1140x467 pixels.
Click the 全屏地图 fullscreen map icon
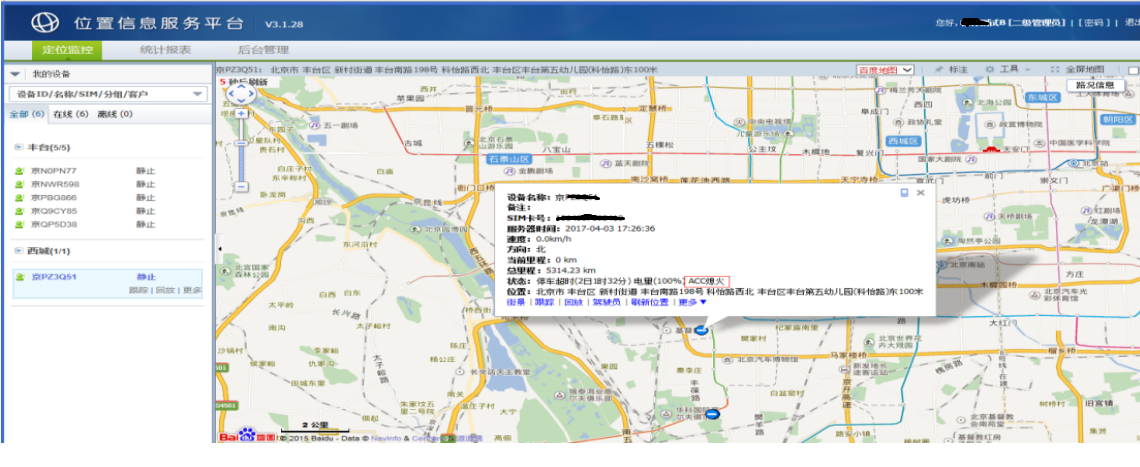pyautogui.click(x=1054, y=70)
